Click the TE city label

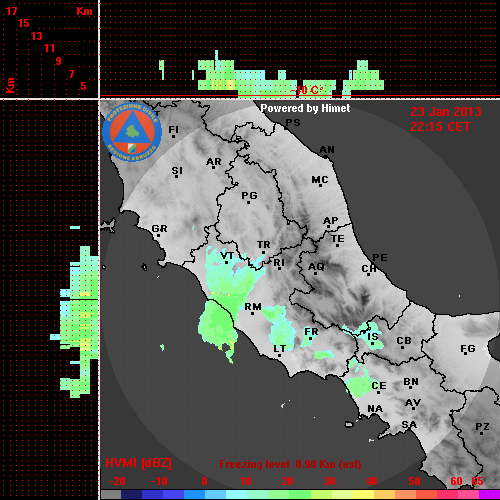click(338, 239)
